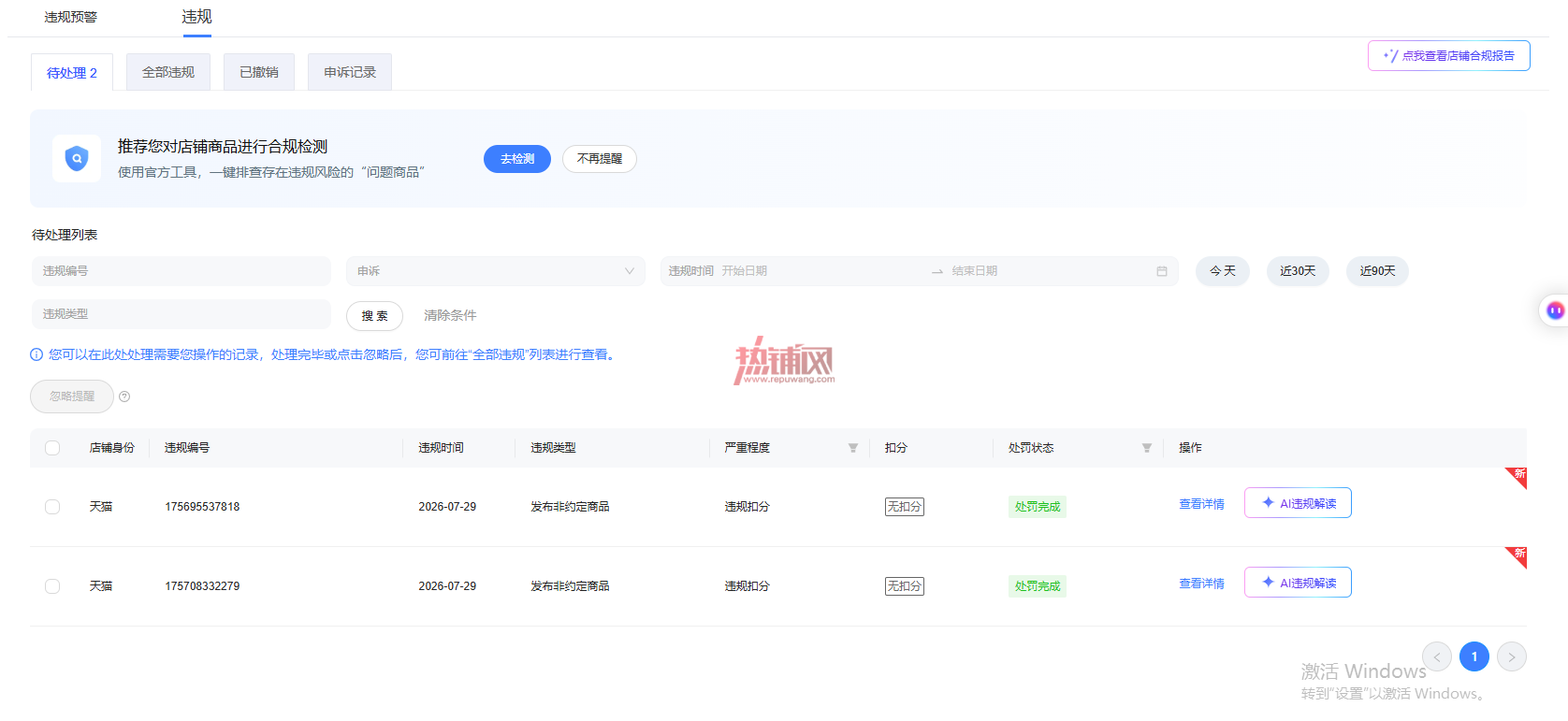
Task: Open the 申诉 dropdown filter
Action: (496, 271)
